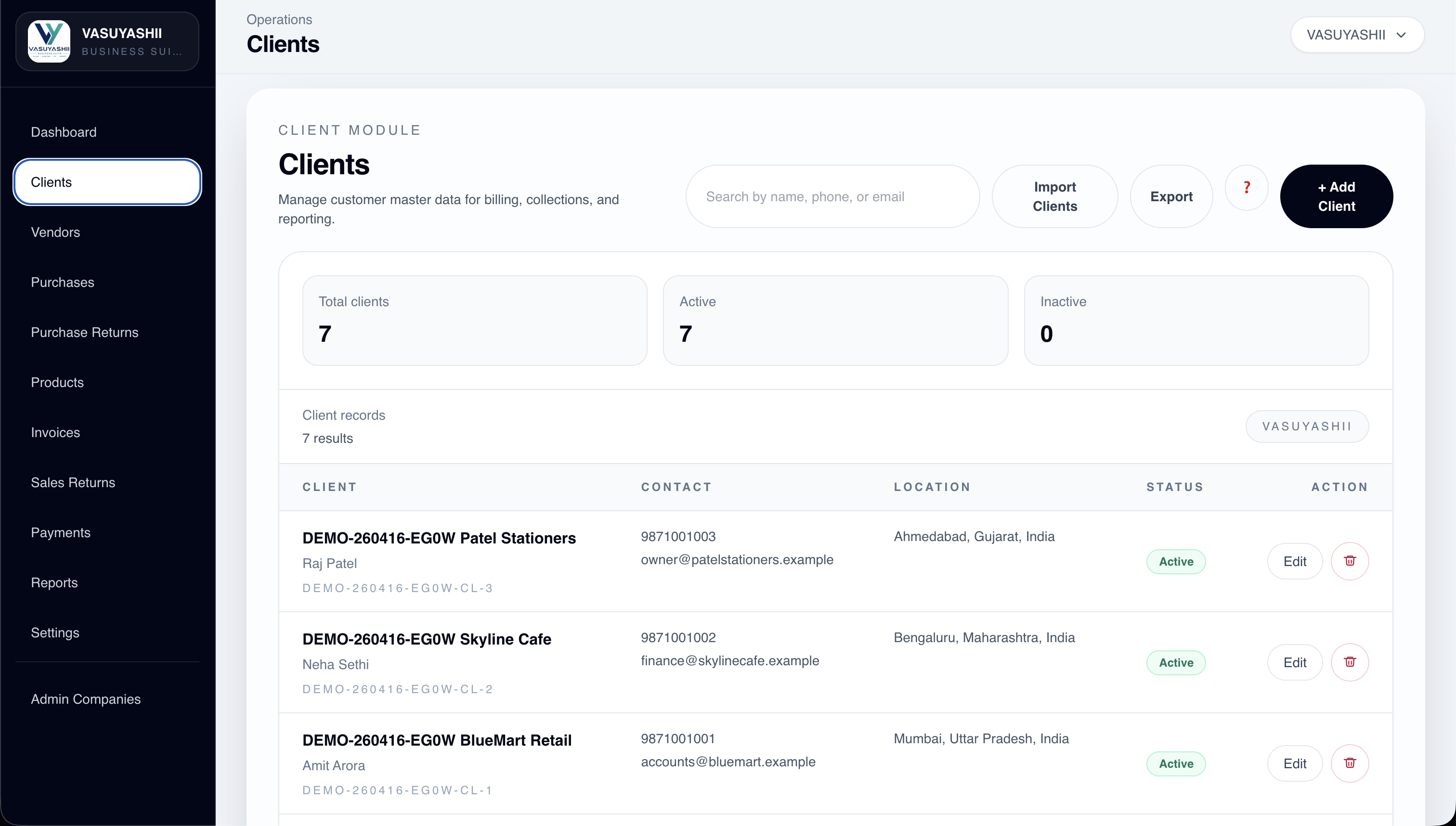The height and width of the screenshot is (826, 1456).
Task: Click the email owner@patelstationers.example
Action: click(x=737, y=560)
